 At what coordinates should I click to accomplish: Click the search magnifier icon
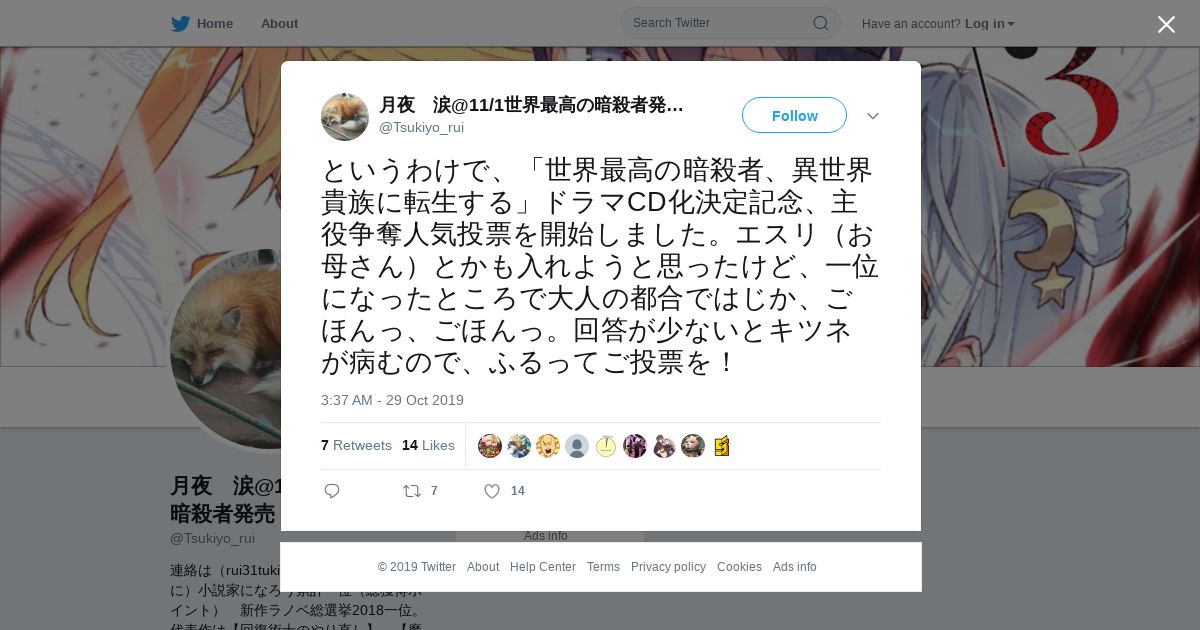[x=820, y=23]
